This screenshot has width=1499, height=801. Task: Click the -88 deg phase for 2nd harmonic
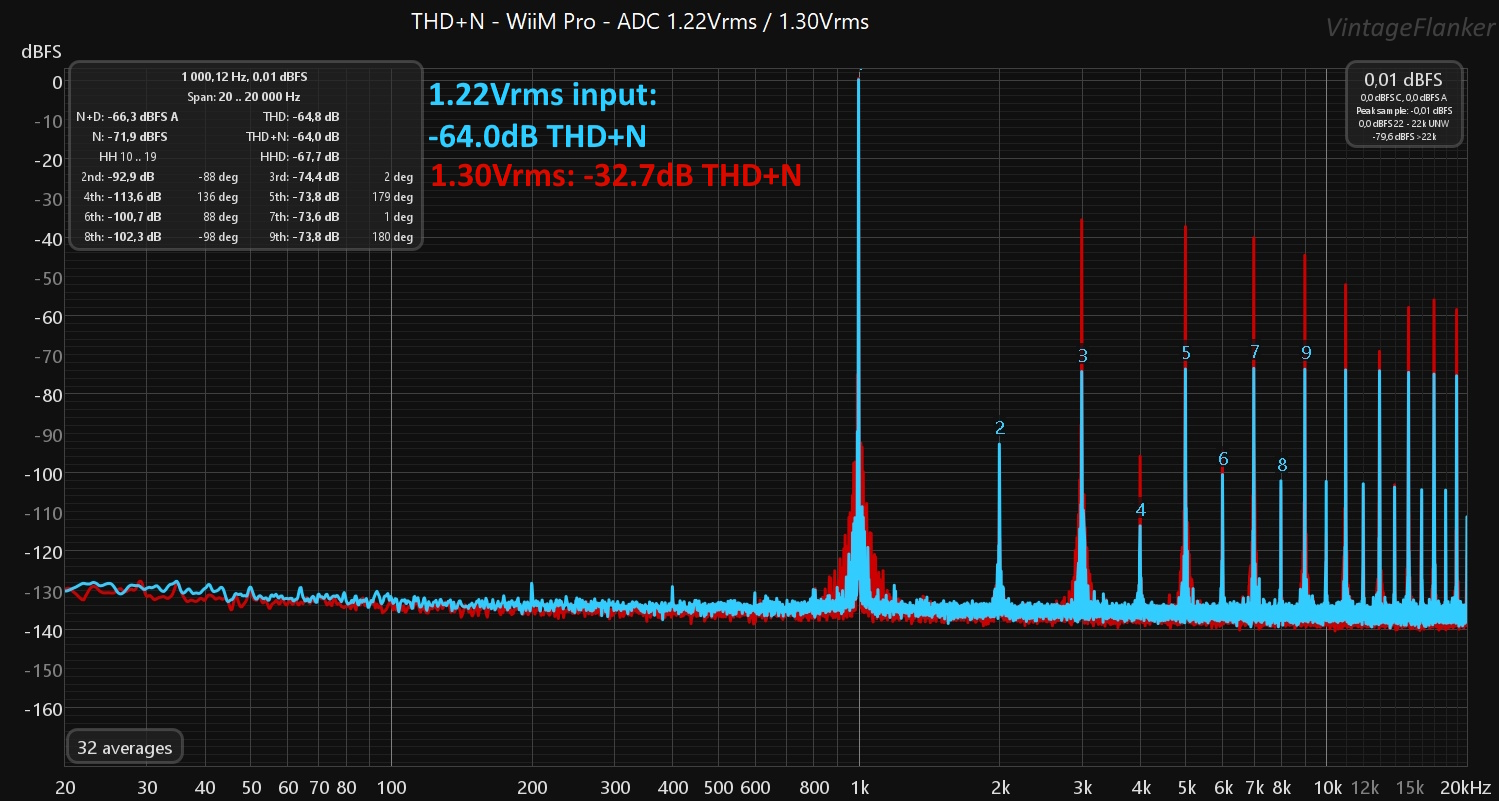point(218,177)
